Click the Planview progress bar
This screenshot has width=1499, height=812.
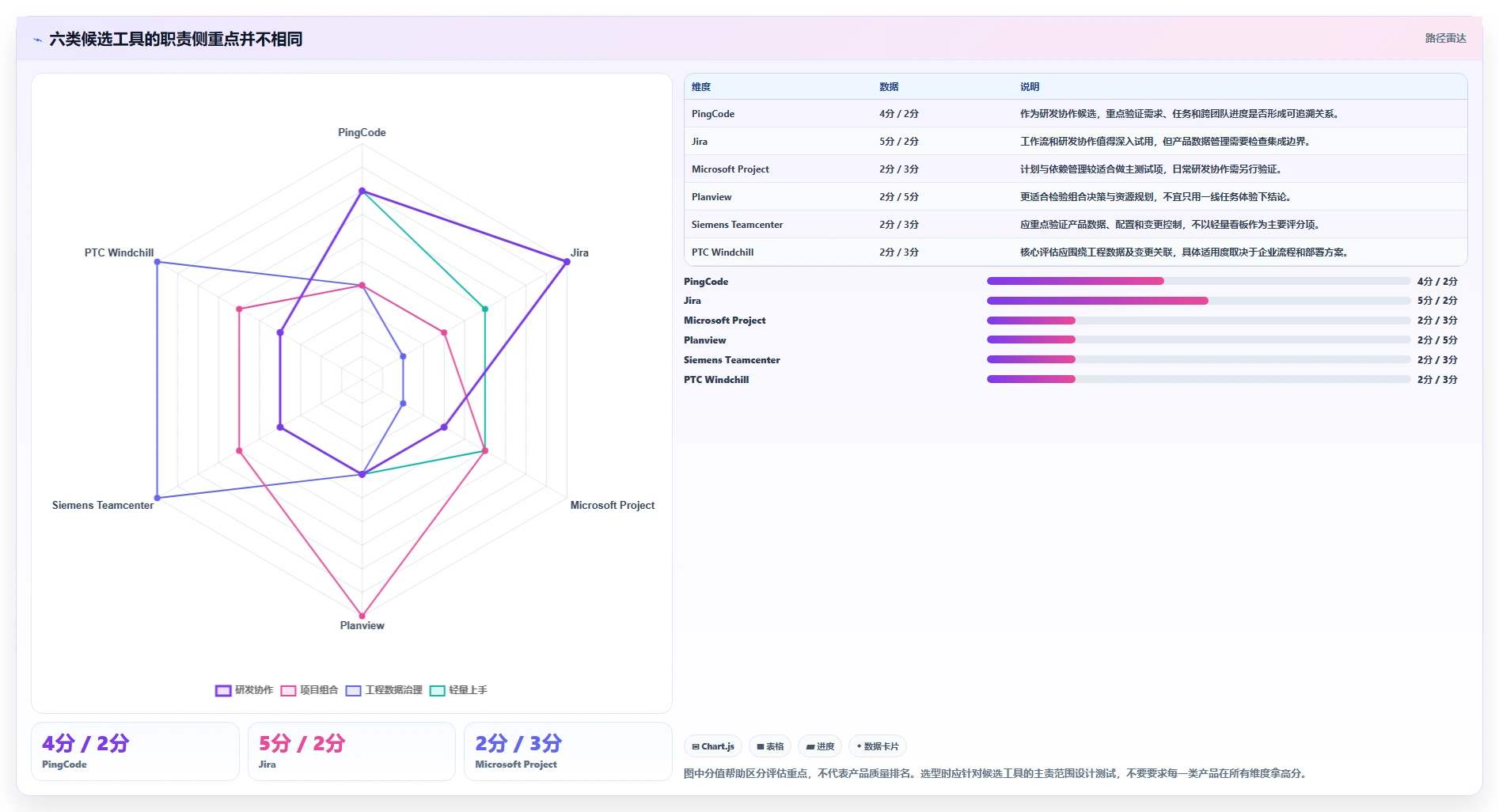pos(1198,340)
